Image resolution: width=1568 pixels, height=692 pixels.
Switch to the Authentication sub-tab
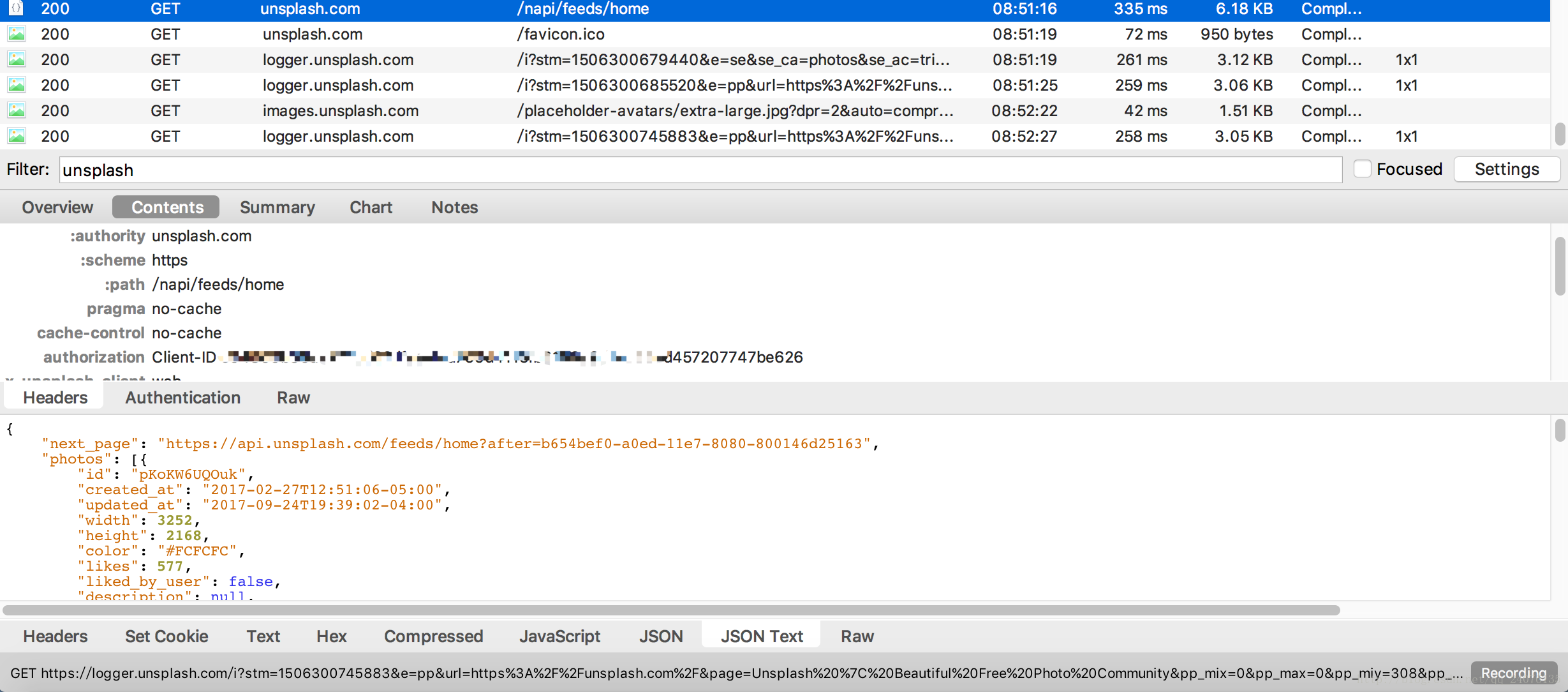click(182, 397)
